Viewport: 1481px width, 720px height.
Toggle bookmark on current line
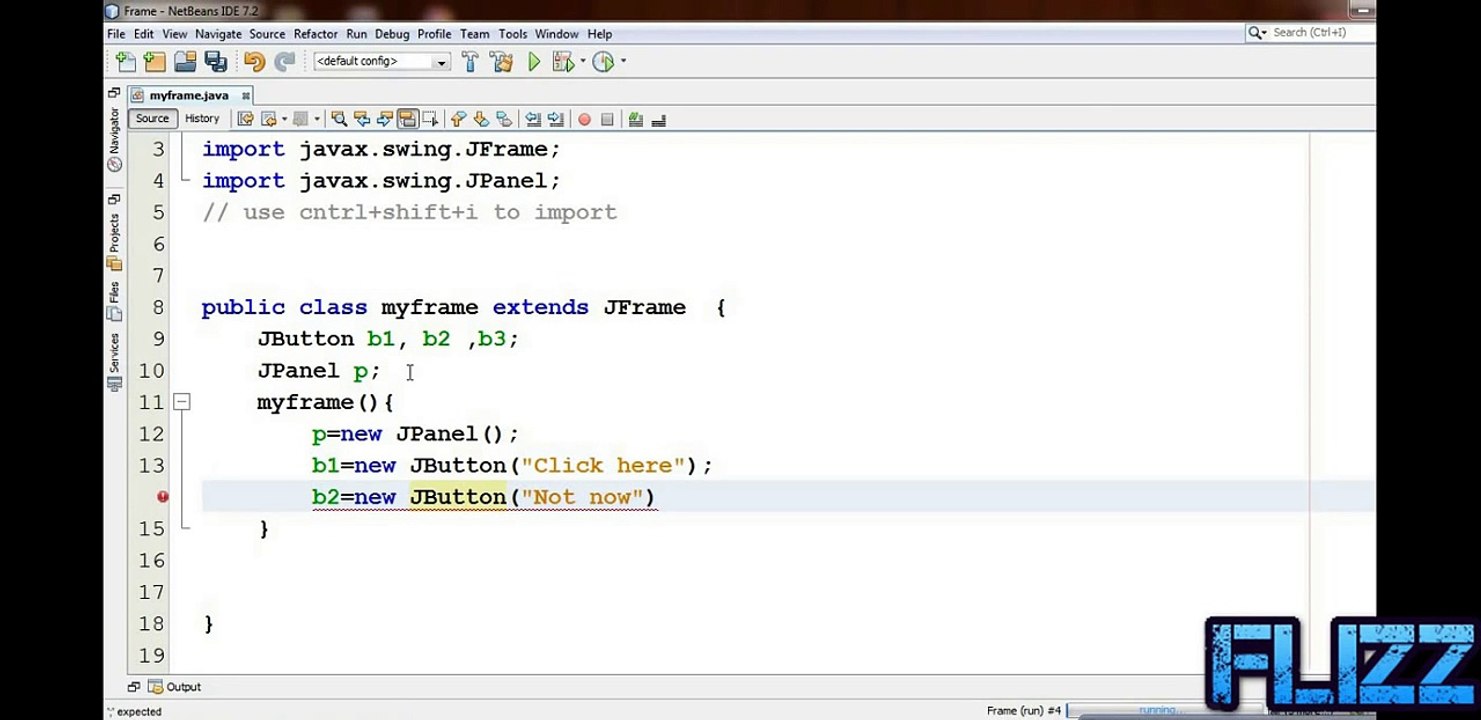(x=504, y=119)
